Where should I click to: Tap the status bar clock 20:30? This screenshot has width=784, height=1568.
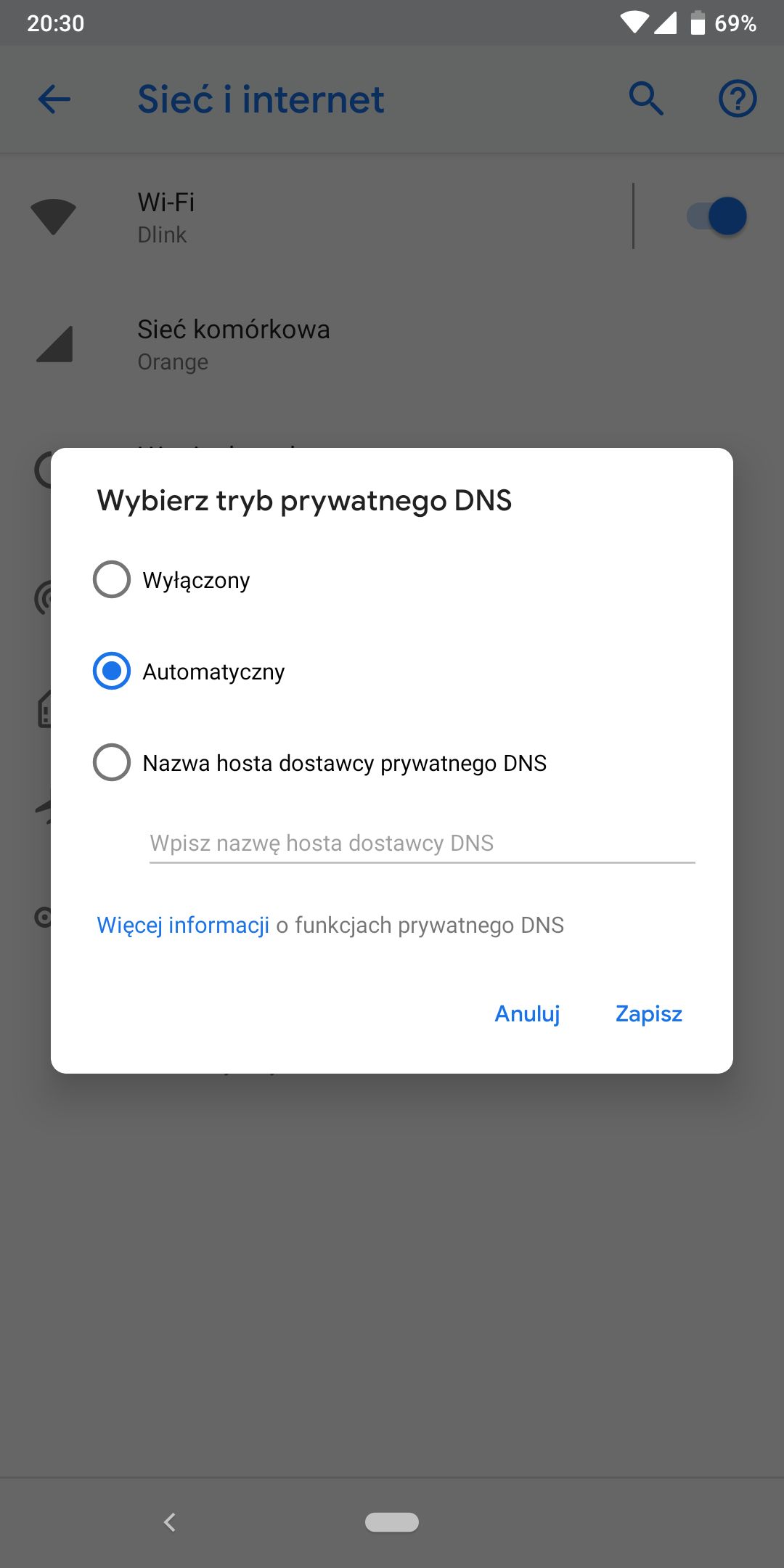coord(56,23)
